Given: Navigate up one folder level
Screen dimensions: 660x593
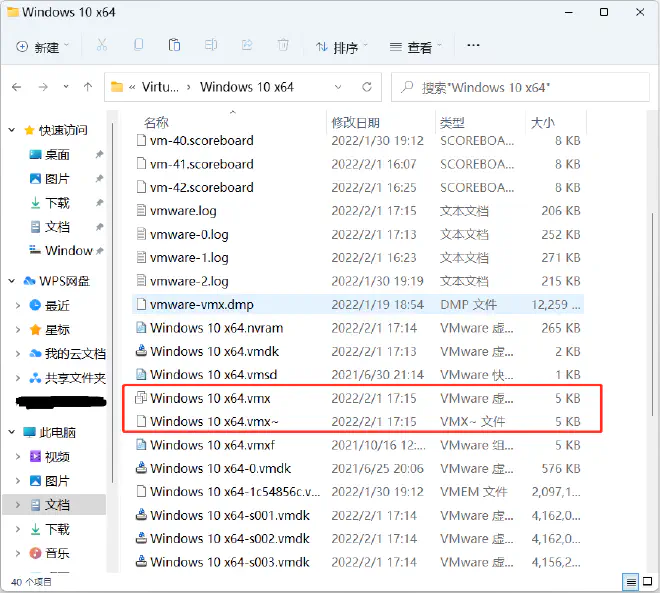Looking at the screenshot, I should pyautogui.click(x=90, y=87).
